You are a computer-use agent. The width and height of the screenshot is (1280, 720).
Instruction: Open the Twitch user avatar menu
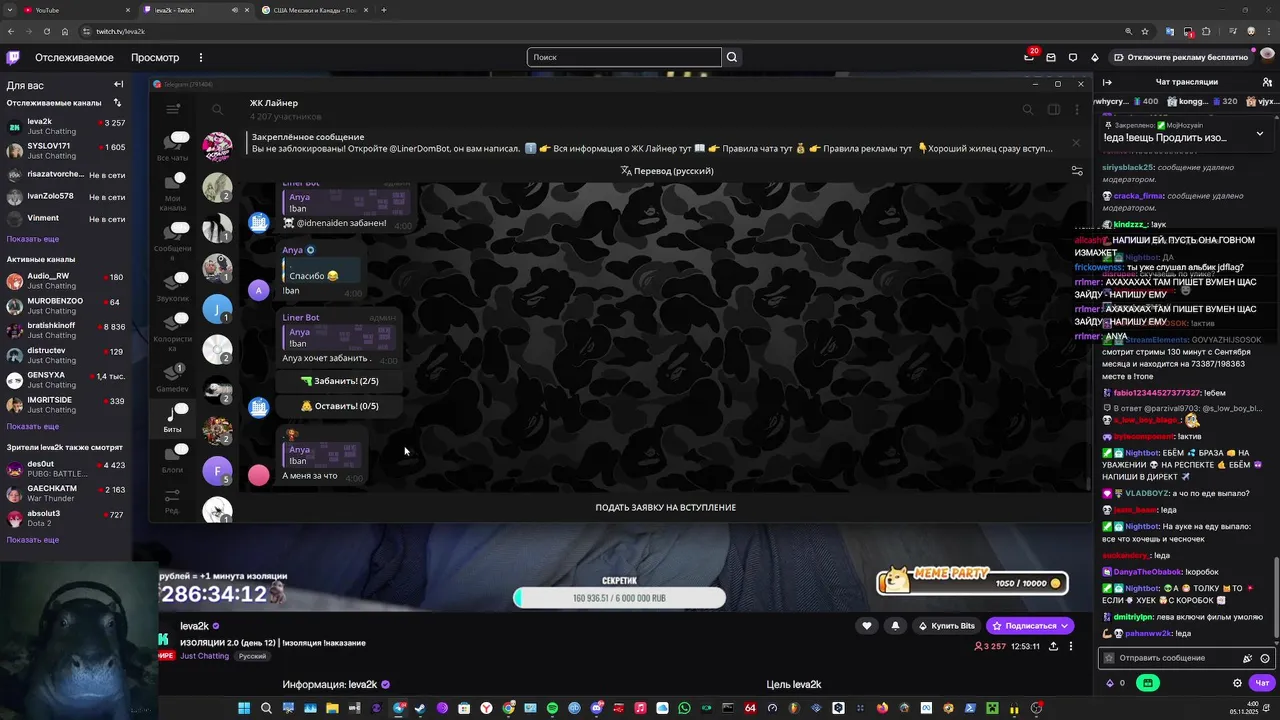1266,57
